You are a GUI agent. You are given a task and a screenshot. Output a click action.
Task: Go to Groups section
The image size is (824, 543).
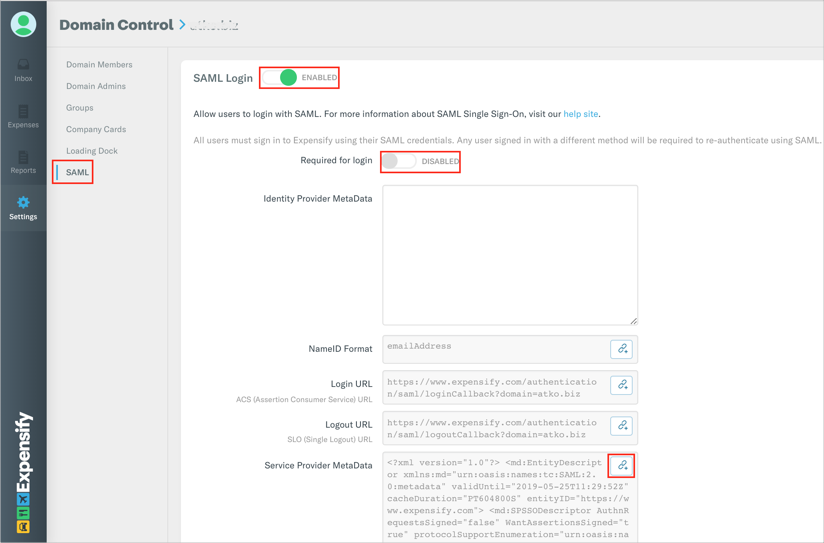click(x=80, y=108)
